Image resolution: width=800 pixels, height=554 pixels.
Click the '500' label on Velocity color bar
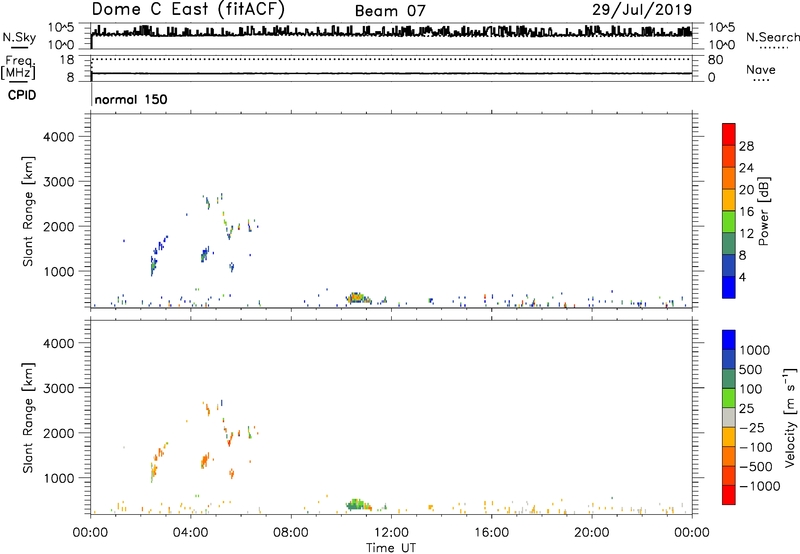[751, 369]
